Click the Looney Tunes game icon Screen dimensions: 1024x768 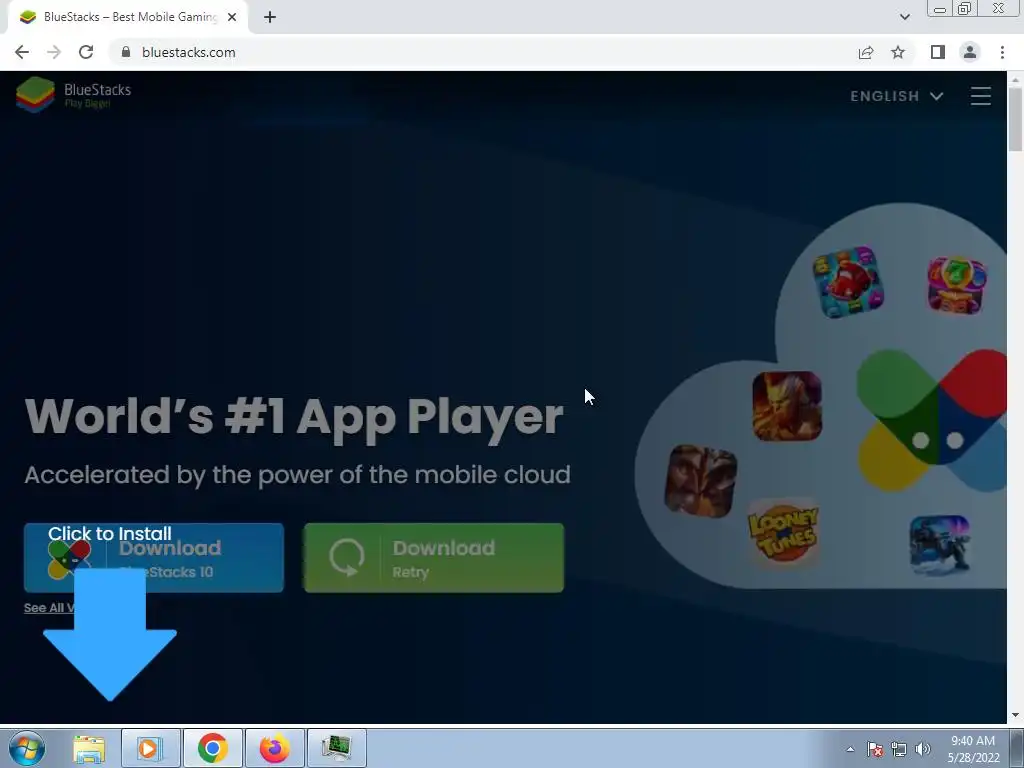pyautogui.click(x=784, y=532)
